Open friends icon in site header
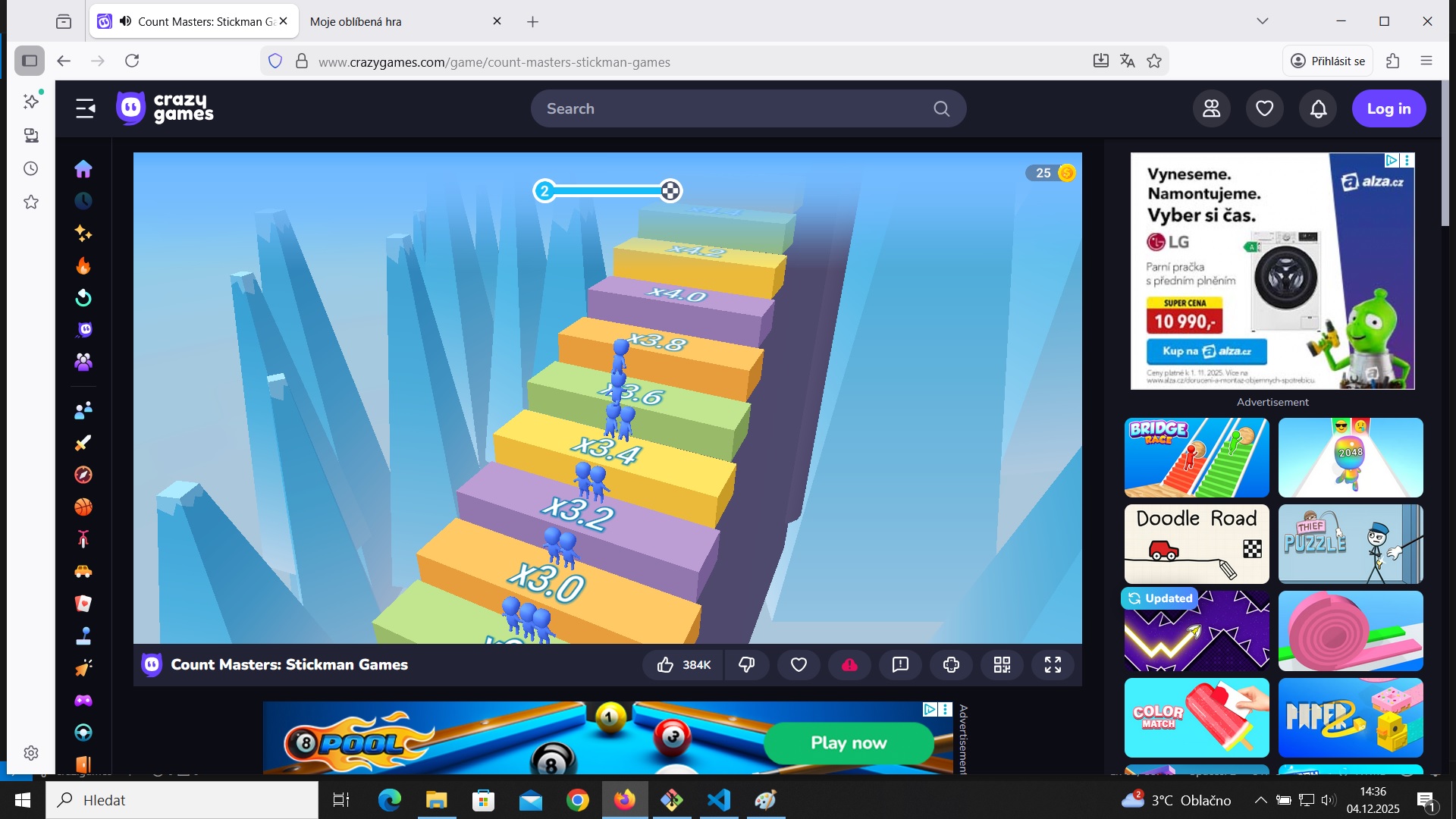The image size is (1456, 819). tap(1211, 109)
